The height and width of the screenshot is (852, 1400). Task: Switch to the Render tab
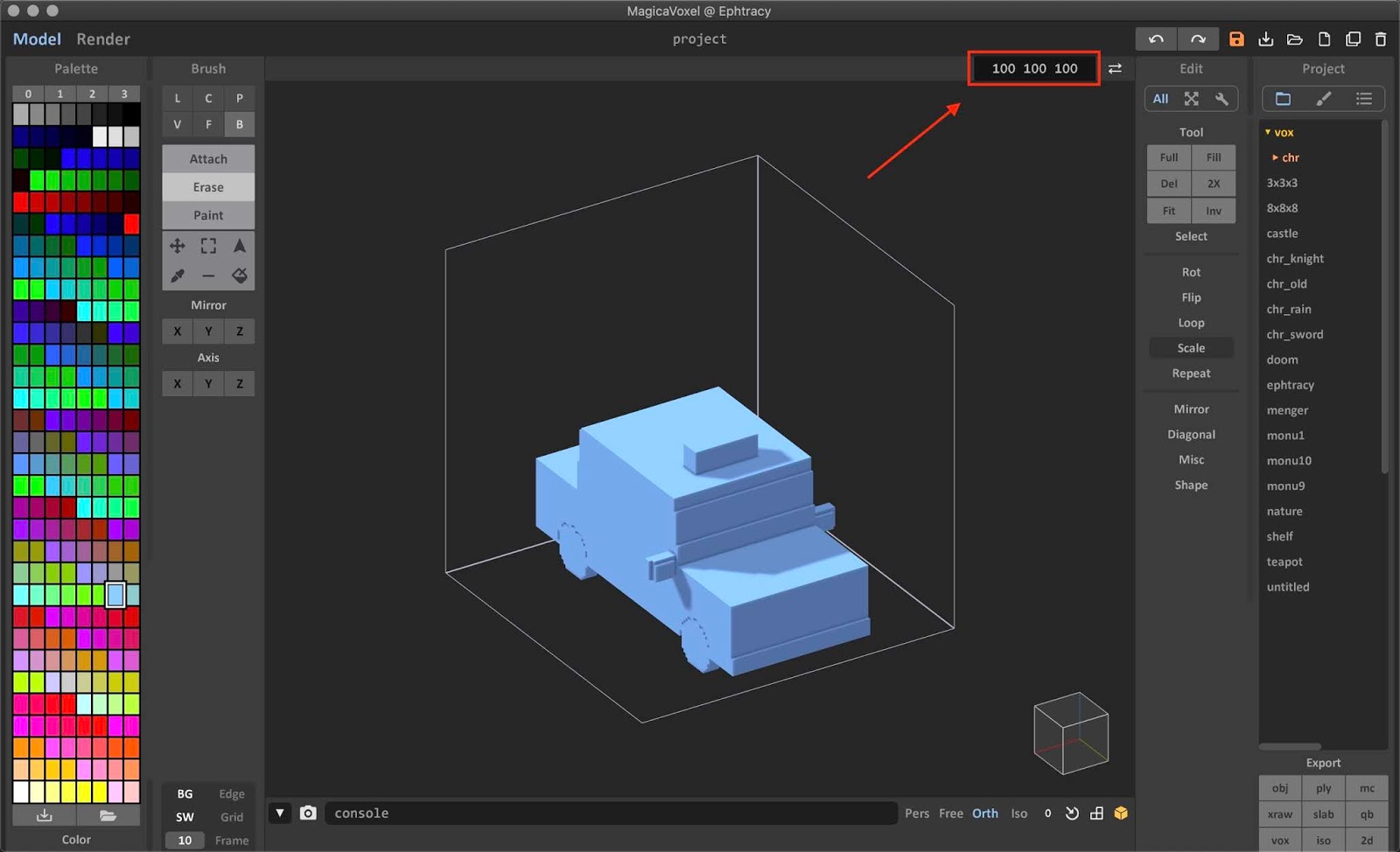coord(103,39)
